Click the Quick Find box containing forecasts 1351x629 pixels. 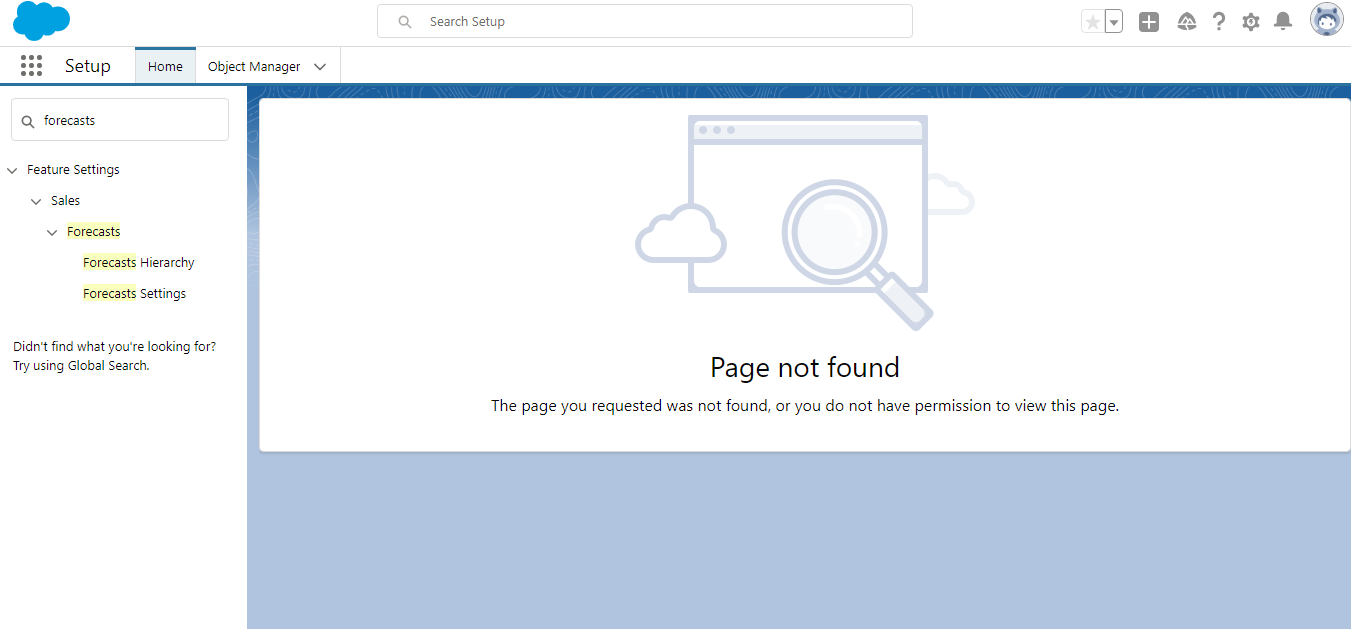[120, 119]
